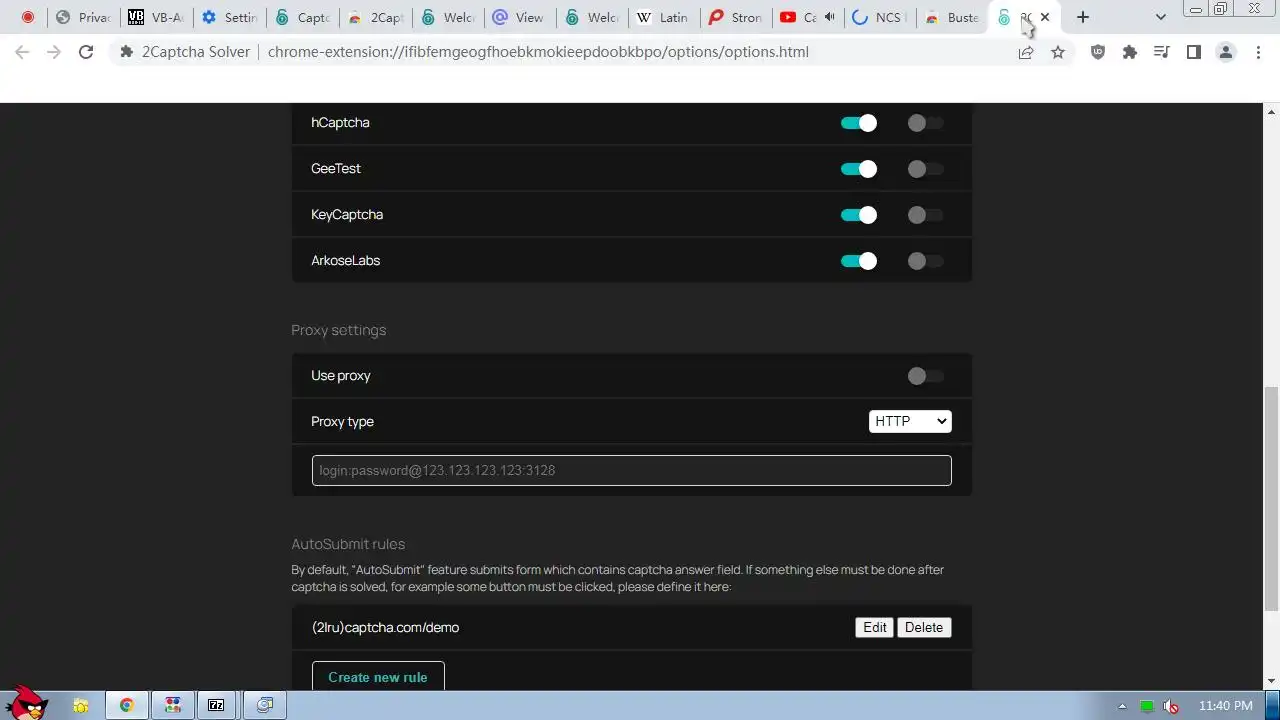
Task: Click the proxy login:password address field
Action: pyautogui.click(x=631, y=470)
